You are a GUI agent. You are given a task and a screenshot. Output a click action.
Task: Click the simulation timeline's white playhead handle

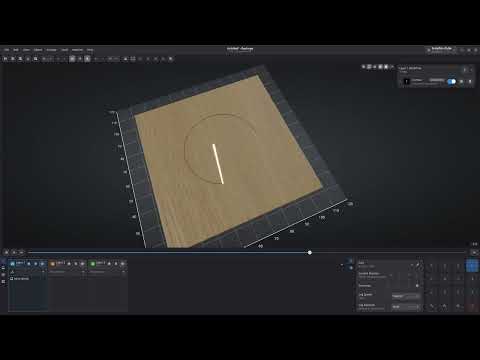coord(310,253)
